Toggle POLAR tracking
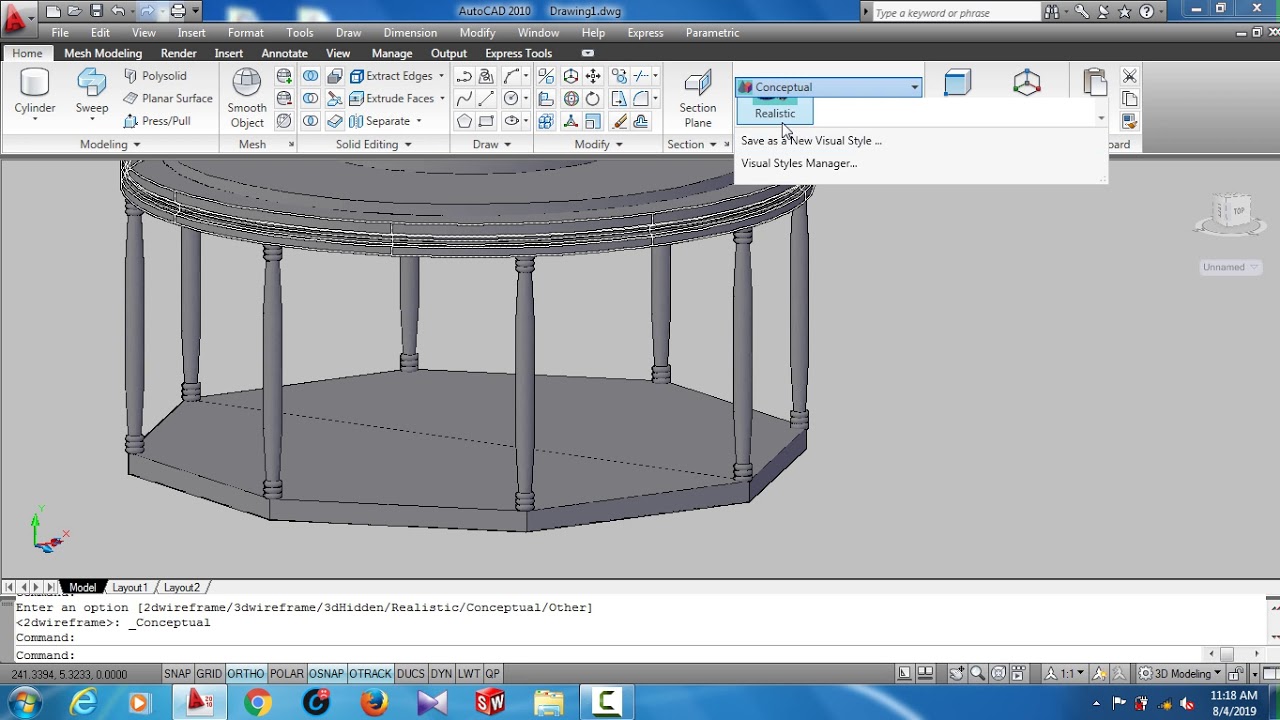The width and height of the screenshot is (1280, 720). pyautogui.click(x=287, y=674)
